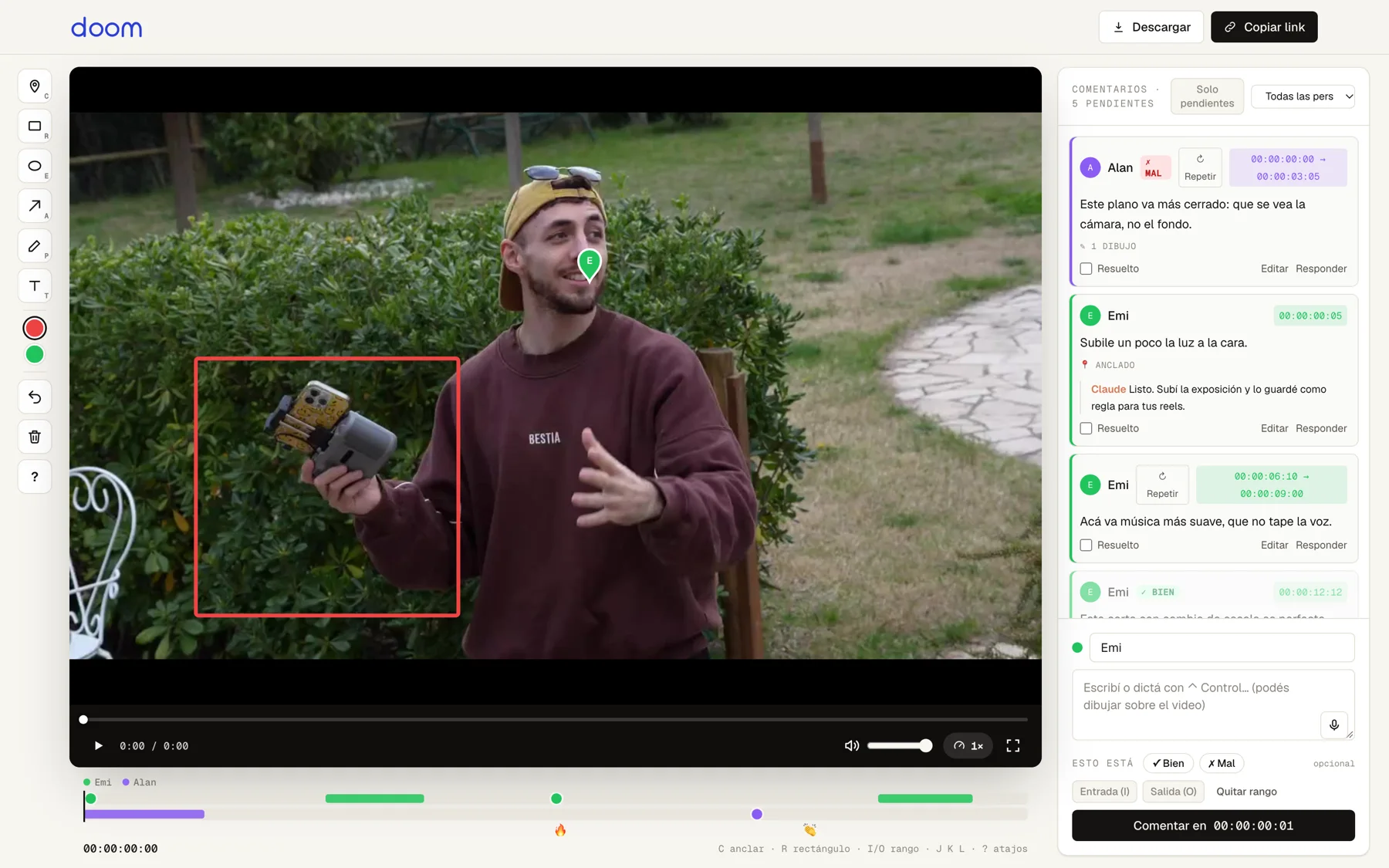This screenshot has height=868, width=1389.
Task: Click Repetir on Alan's comment
Action: (x=1200, y=167)
